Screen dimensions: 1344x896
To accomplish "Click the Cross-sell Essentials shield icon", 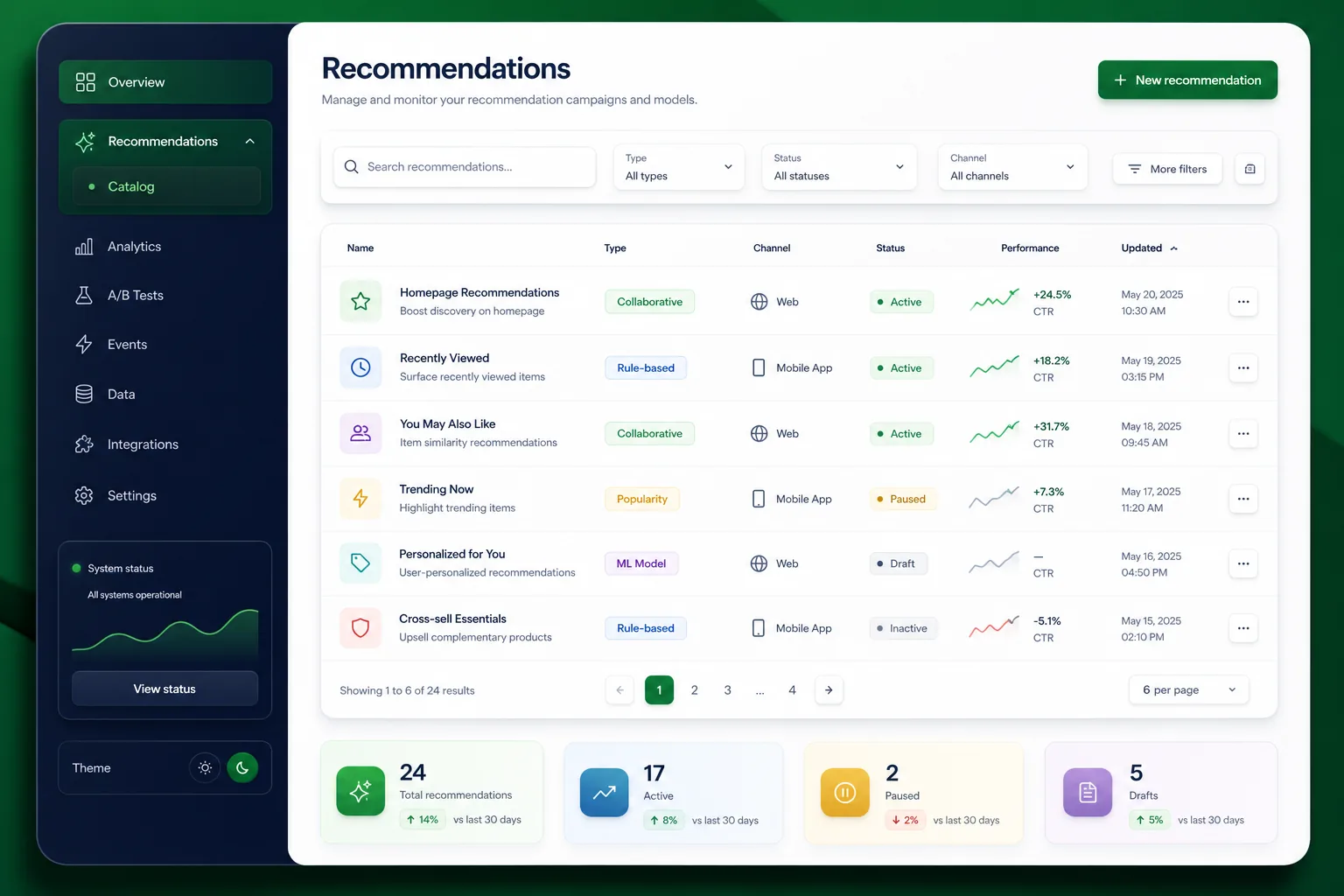I will pos(360,628).
